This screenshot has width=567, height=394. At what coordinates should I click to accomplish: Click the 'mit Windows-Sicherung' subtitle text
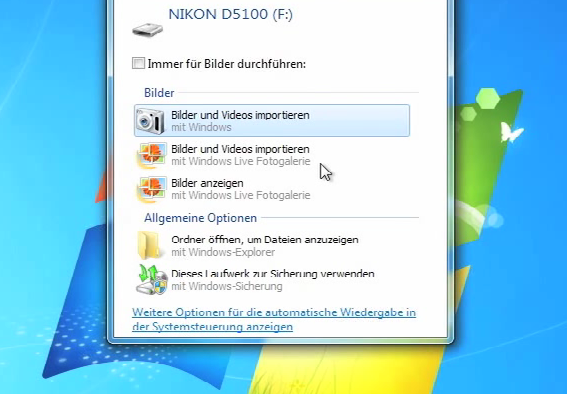[x=227, y=286]
